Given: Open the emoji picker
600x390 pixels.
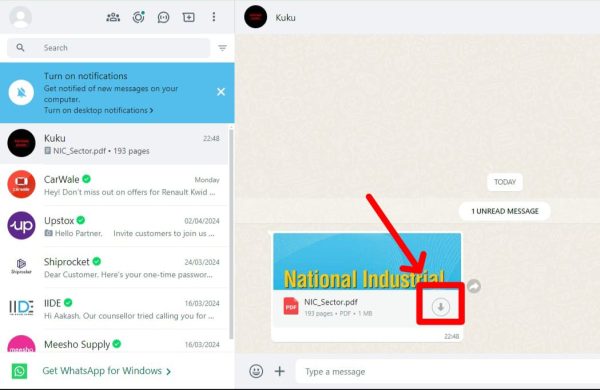Looking at the screenshot, I should coord(256,371).
